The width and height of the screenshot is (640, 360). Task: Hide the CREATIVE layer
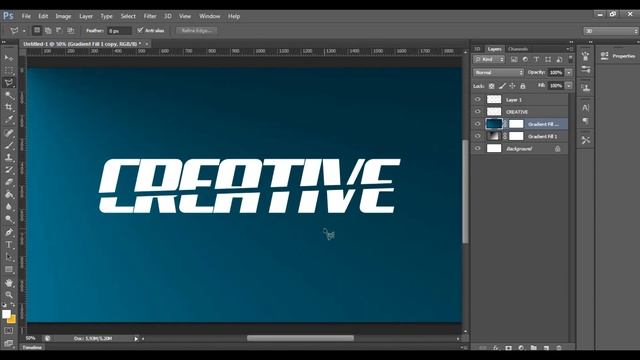point(478,111)
